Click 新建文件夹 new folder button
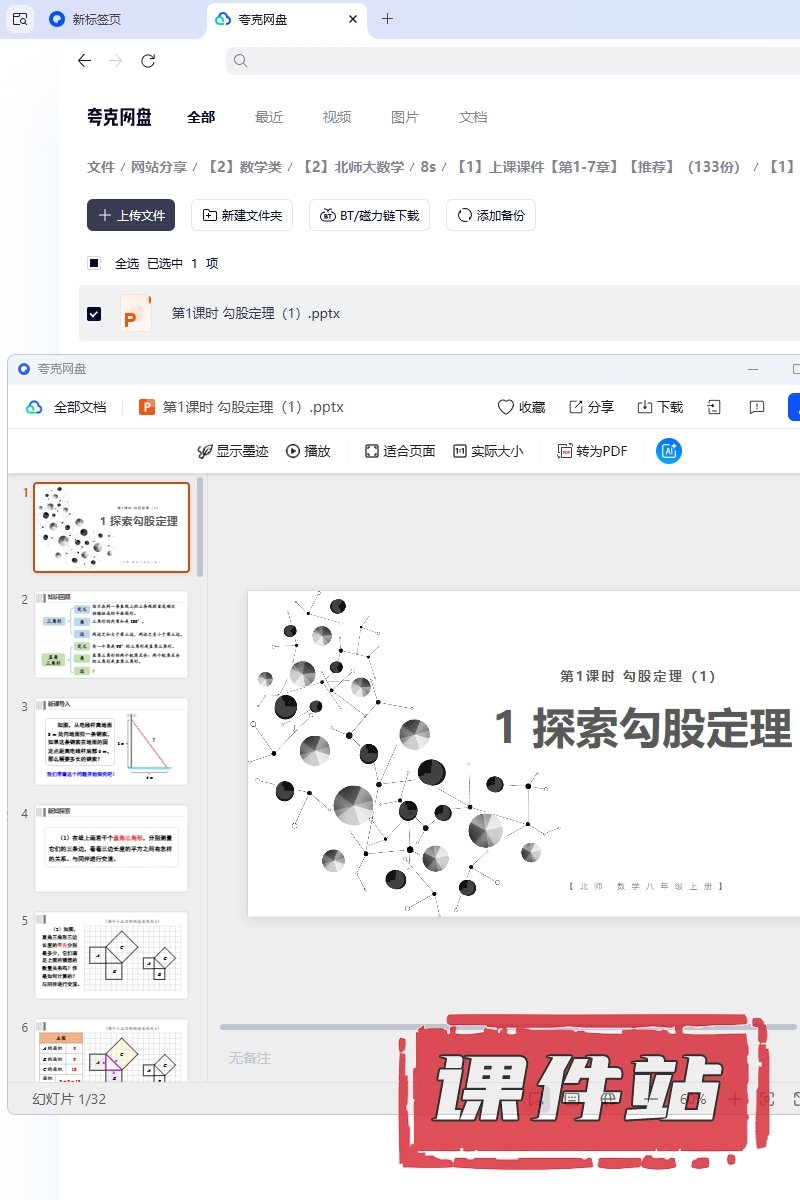The height and width of the screenshot is (1200, 800). tap(242, 215)
